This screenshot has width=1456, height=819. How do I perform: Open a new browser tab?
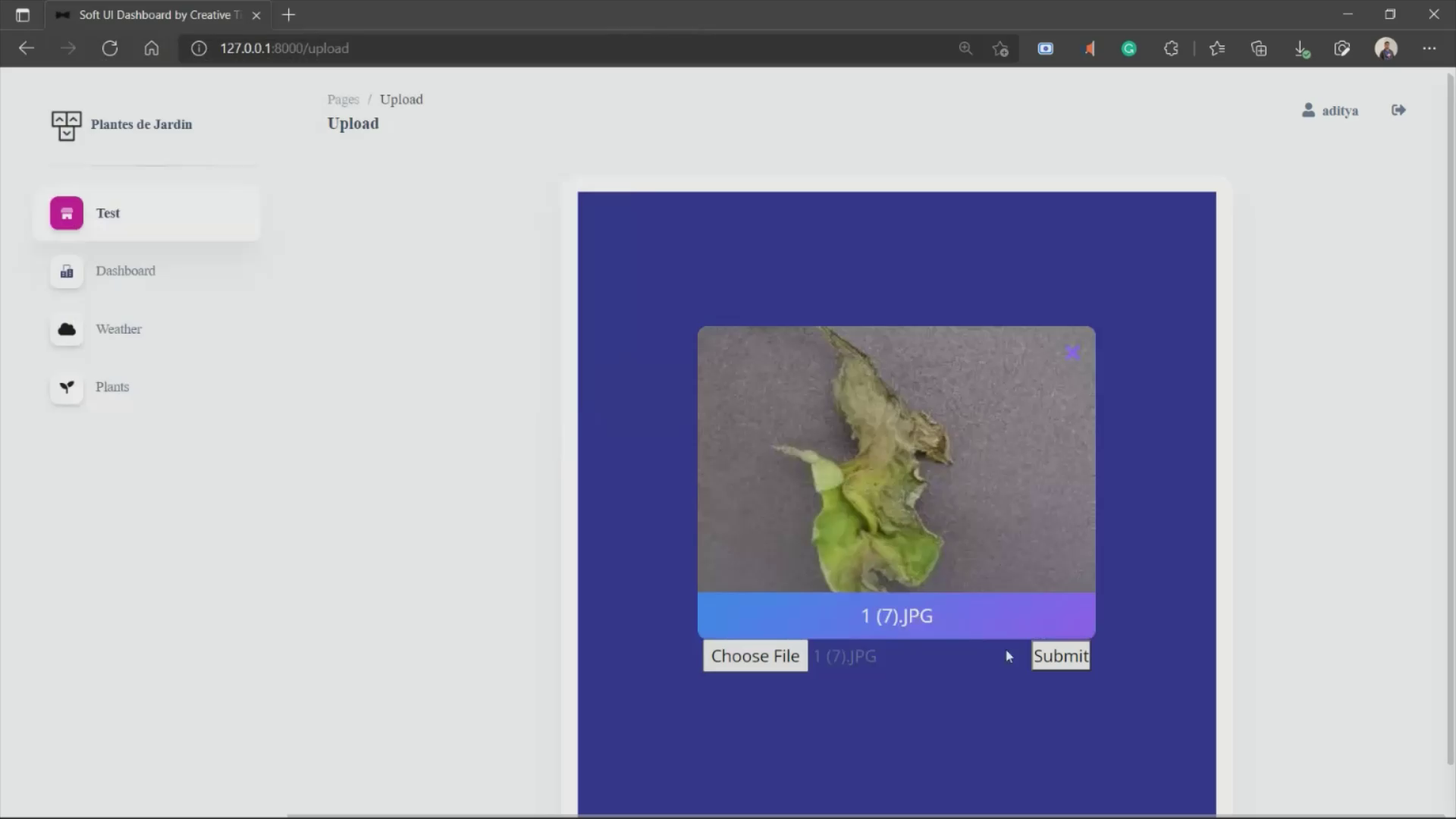coord(288,14)
